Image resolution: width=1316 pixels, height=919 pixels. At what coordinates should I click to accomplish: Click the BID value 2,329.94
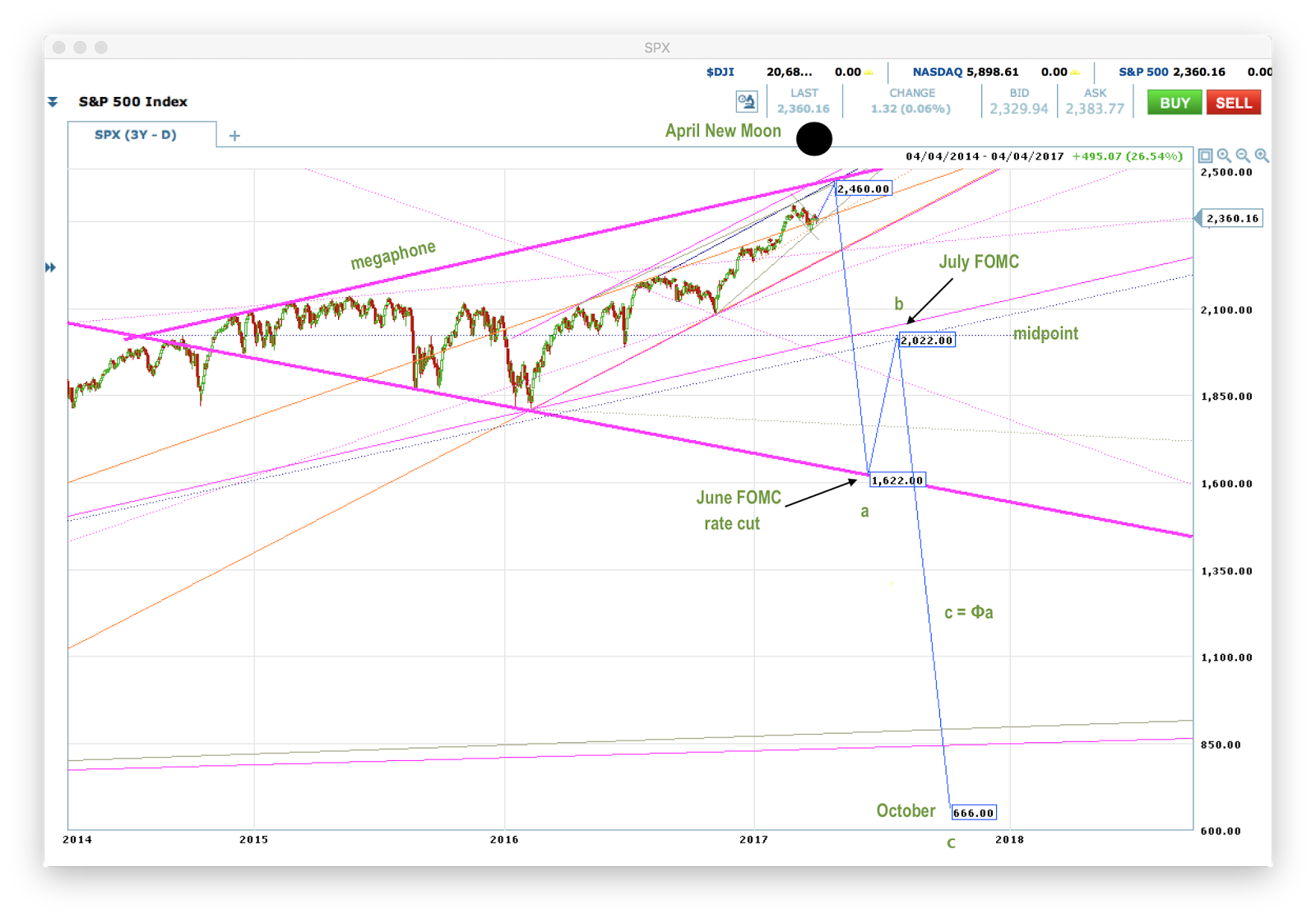1019,109
